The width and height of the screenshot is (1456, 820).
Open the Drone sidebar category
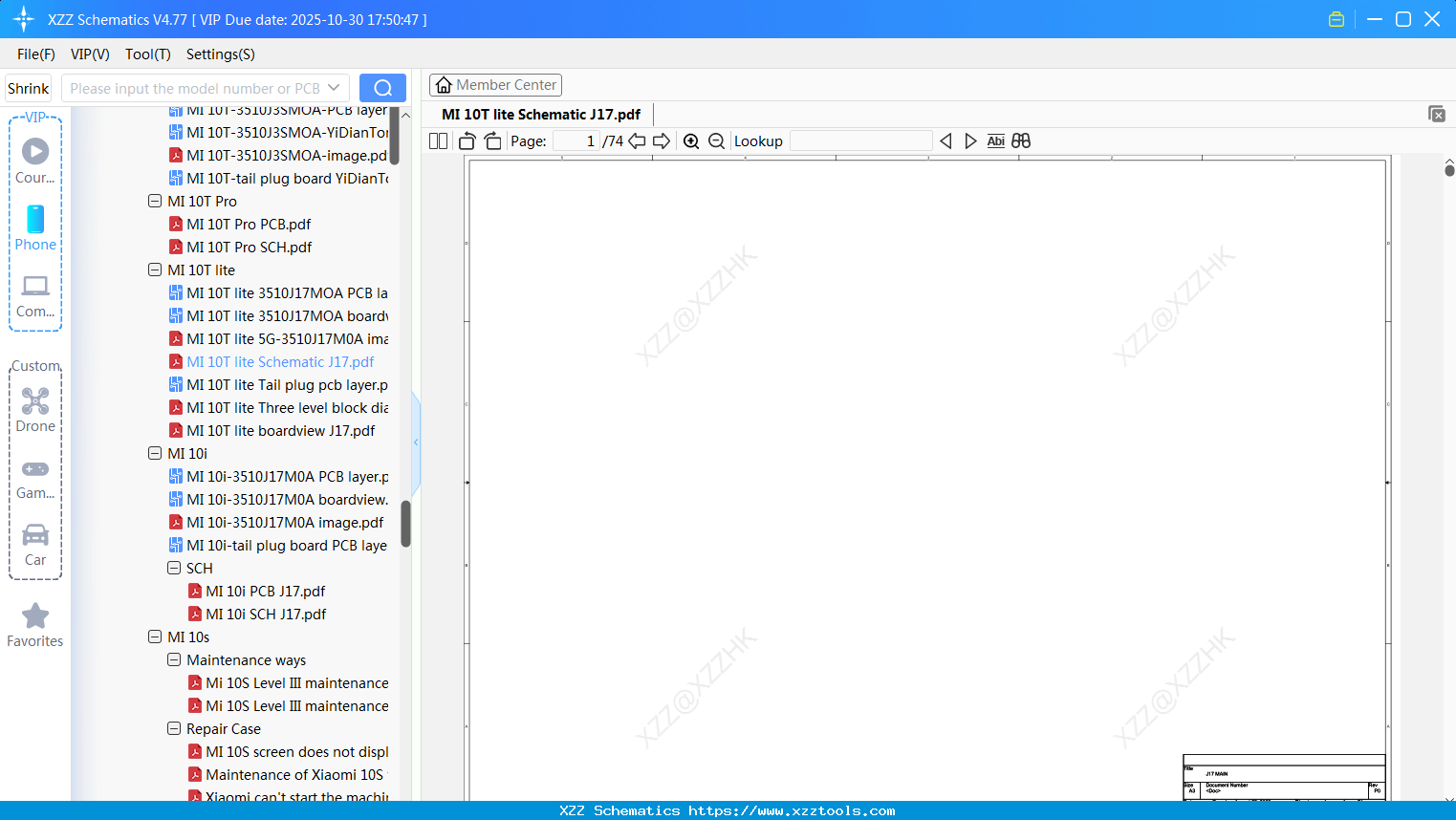[35, 410]
